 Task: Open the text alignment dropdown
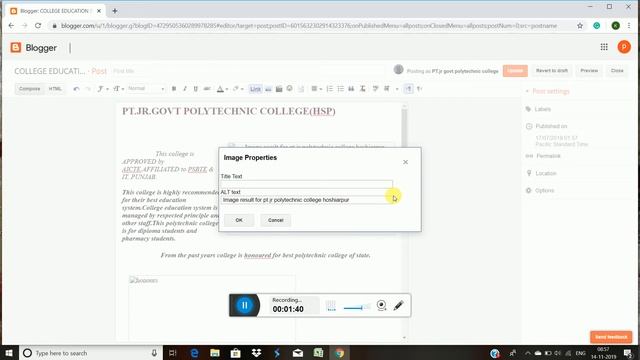pos(316,89)
